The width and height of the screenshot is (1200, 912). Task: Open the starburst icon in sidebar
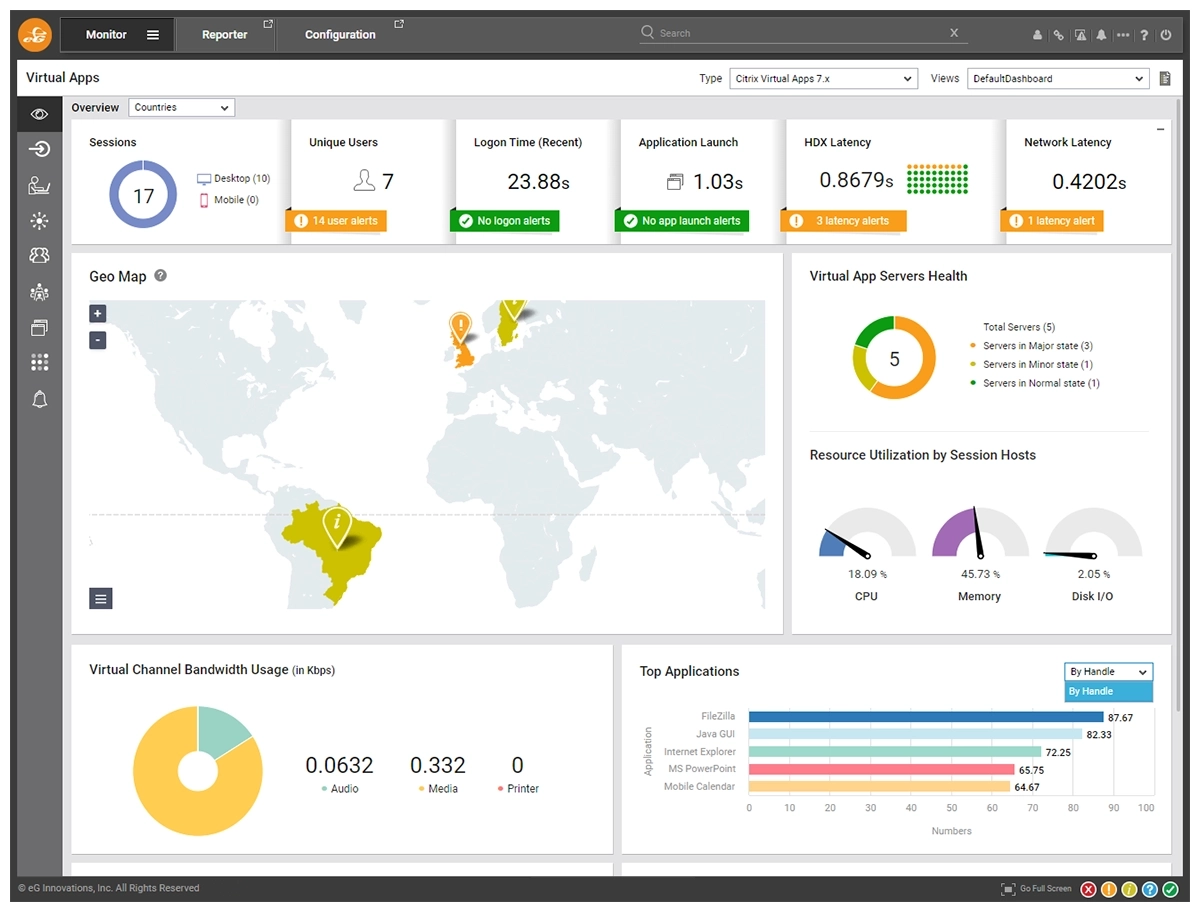[39, 221]
